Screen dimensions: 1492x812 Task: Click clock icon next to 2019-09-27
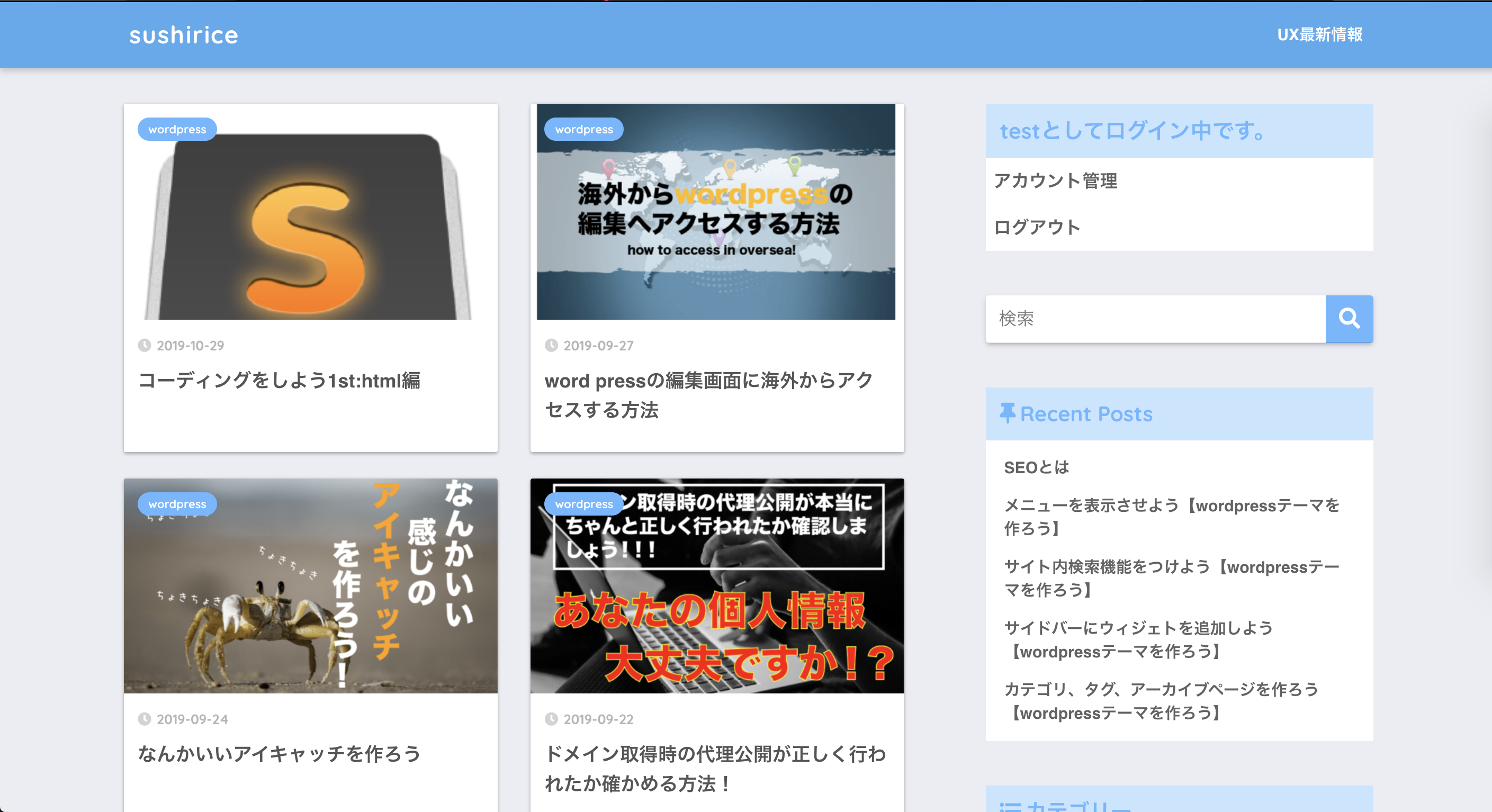[x=551, y=346]
